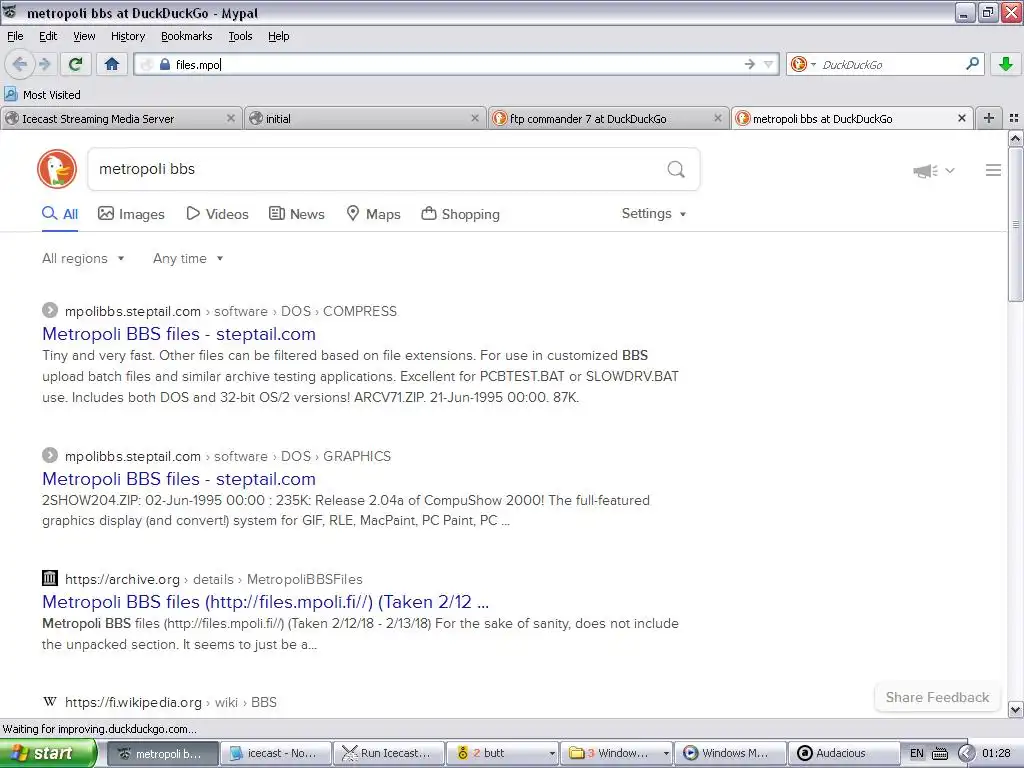Screen dimensions: 1024x768
Task: Click the page scrollbar up arrow
Action: tap(1015, 138)
